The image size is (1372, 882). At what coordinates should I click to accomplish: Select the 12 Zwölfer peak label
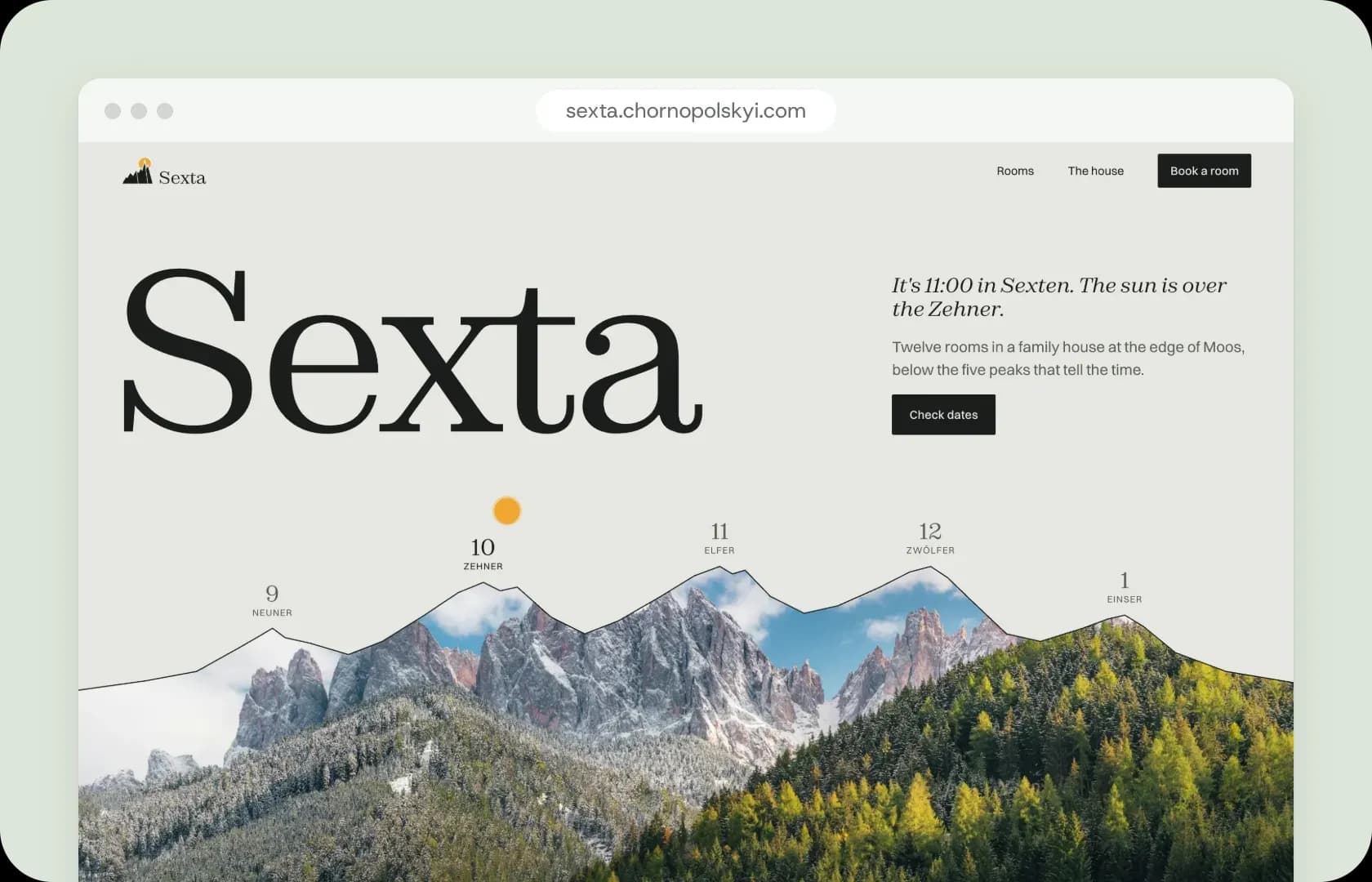pyautogui.click(x=930, y=537)
